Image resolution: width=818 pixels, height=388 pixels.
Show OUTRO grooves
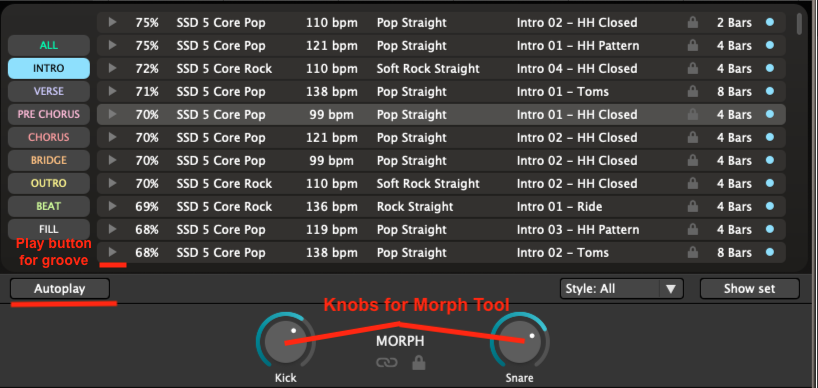point(49,183)
